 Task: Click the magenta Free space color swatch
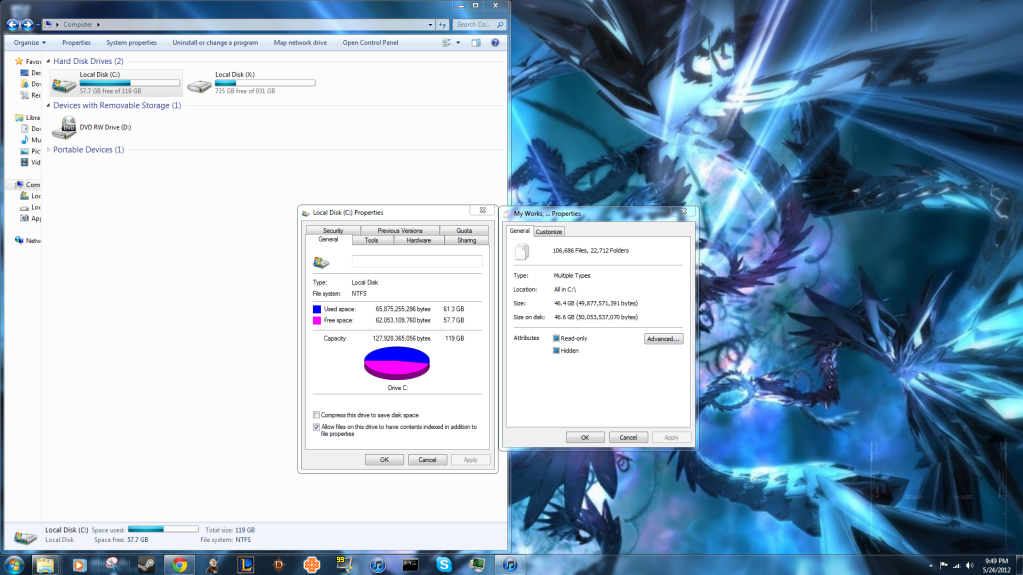317,320
